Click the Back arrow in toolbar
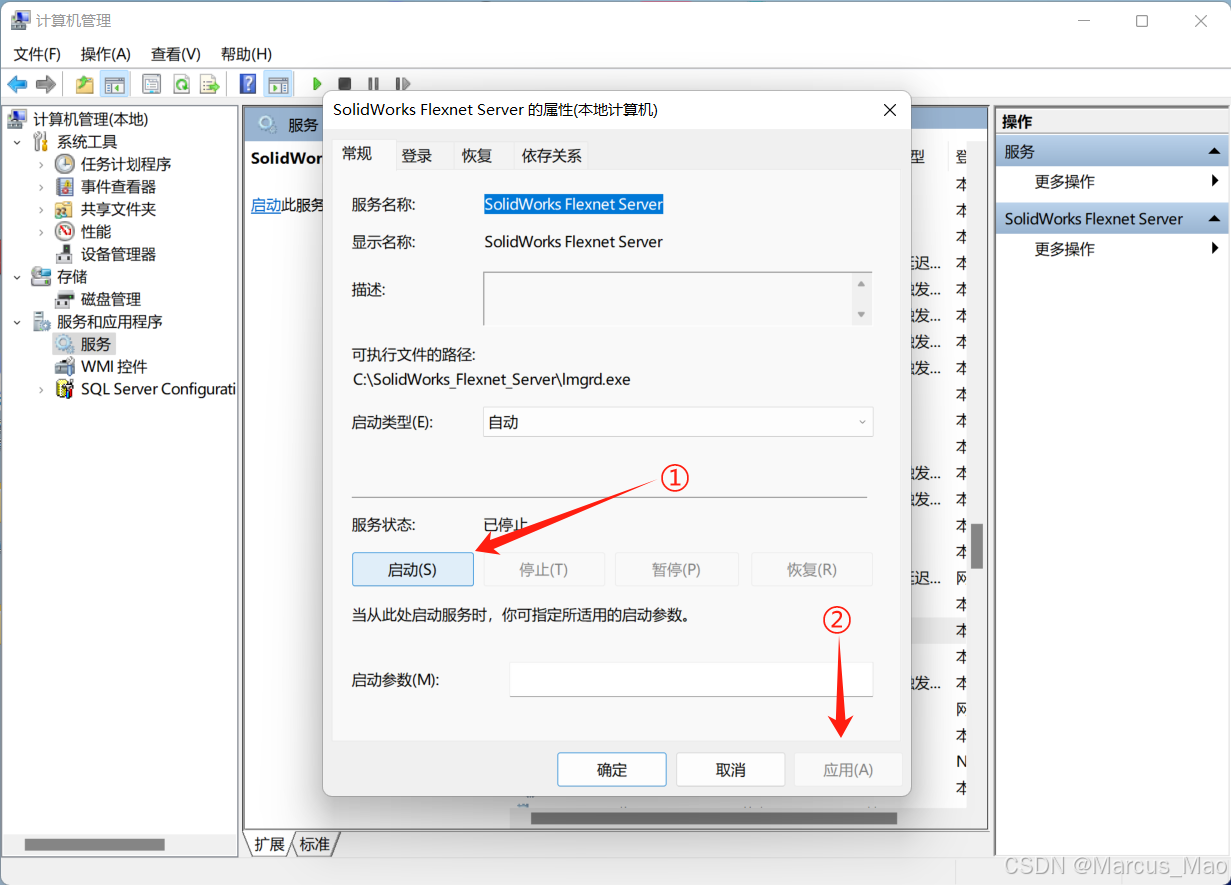Viewport: 1231px width, 885px height. (x=17, y=84)
